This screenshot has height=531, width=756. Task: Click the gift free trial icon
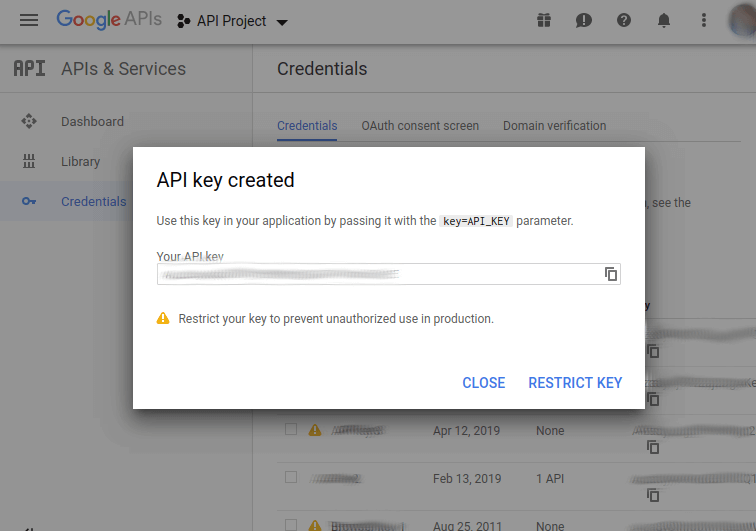pyautogui.click(x=543, y=20)
